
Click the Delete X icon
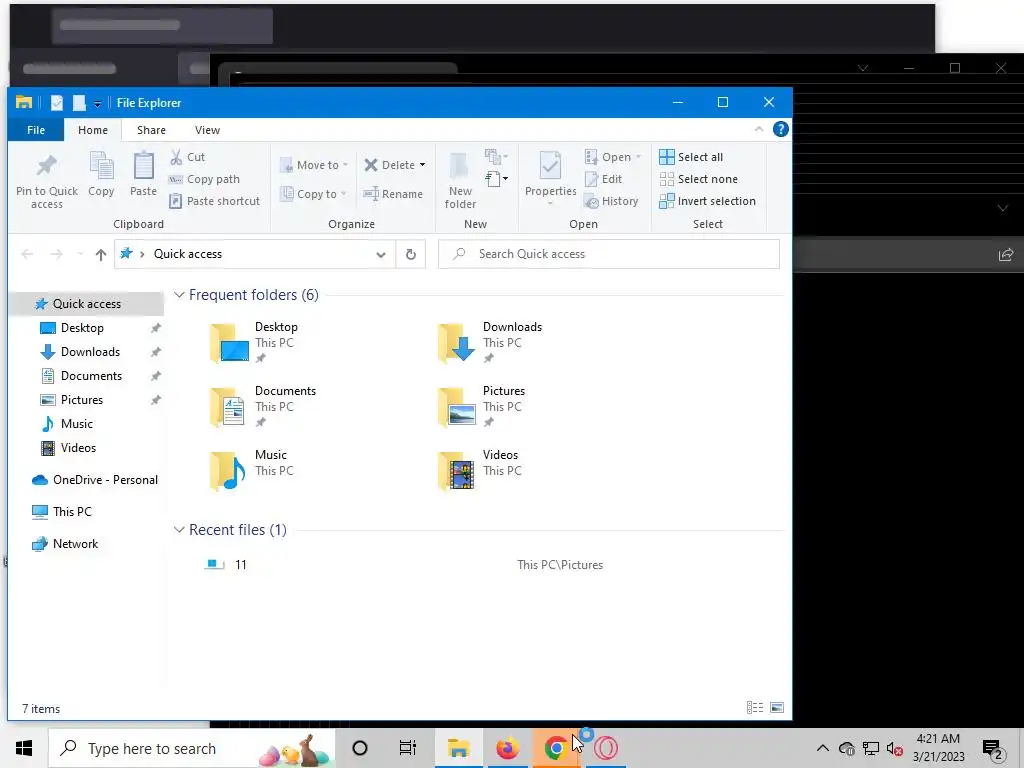(x=371, y=165)
